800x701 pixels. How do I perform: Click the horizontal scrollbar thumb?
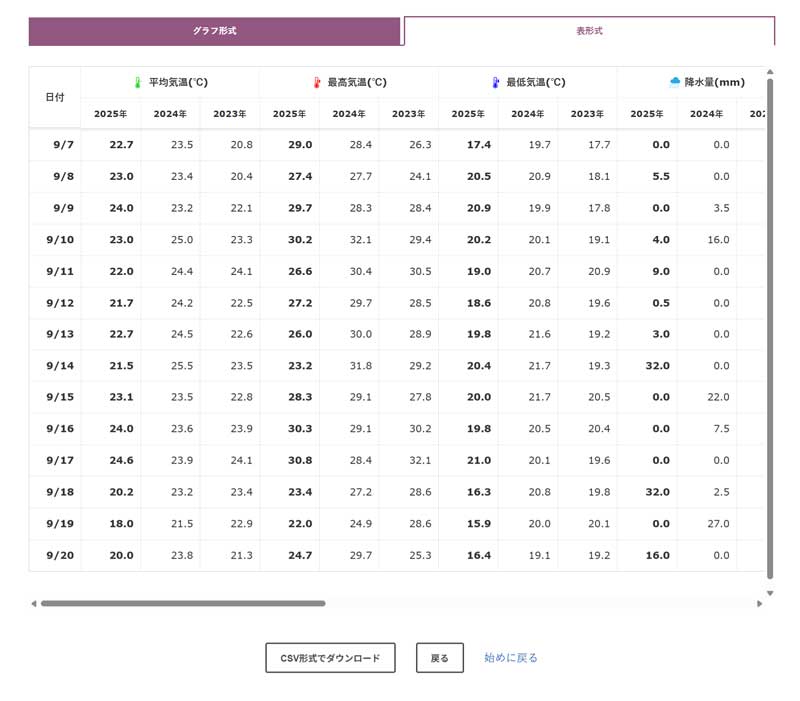pos(183,604)
